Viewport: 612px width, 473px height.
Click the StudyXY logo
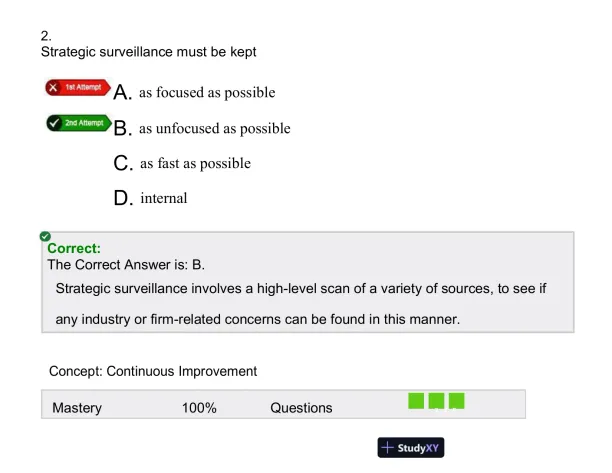pyautogui.click(x=410, y=448)
